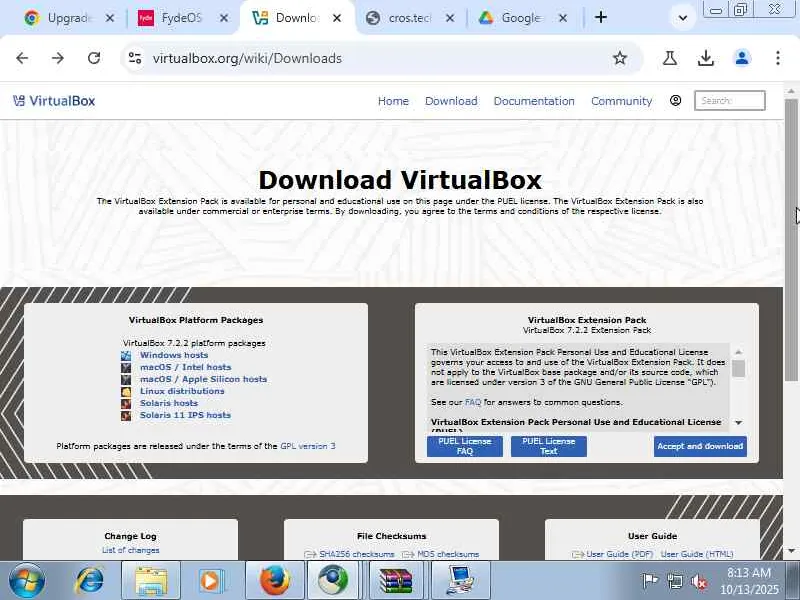Open Chrome Labs flask icon

tap(670, 58)
